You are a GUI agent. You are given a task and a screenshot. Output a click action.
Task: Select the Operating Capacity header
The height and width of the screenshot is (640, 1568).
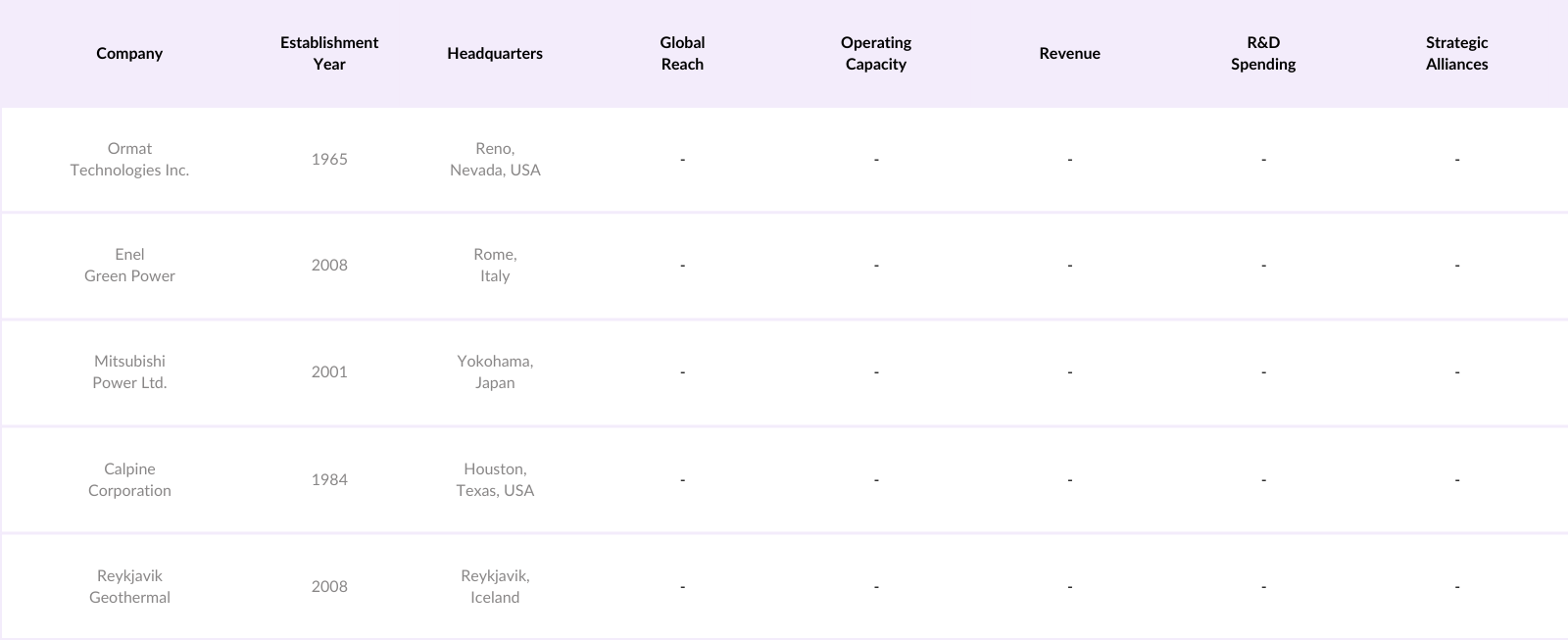coord(876,54)
